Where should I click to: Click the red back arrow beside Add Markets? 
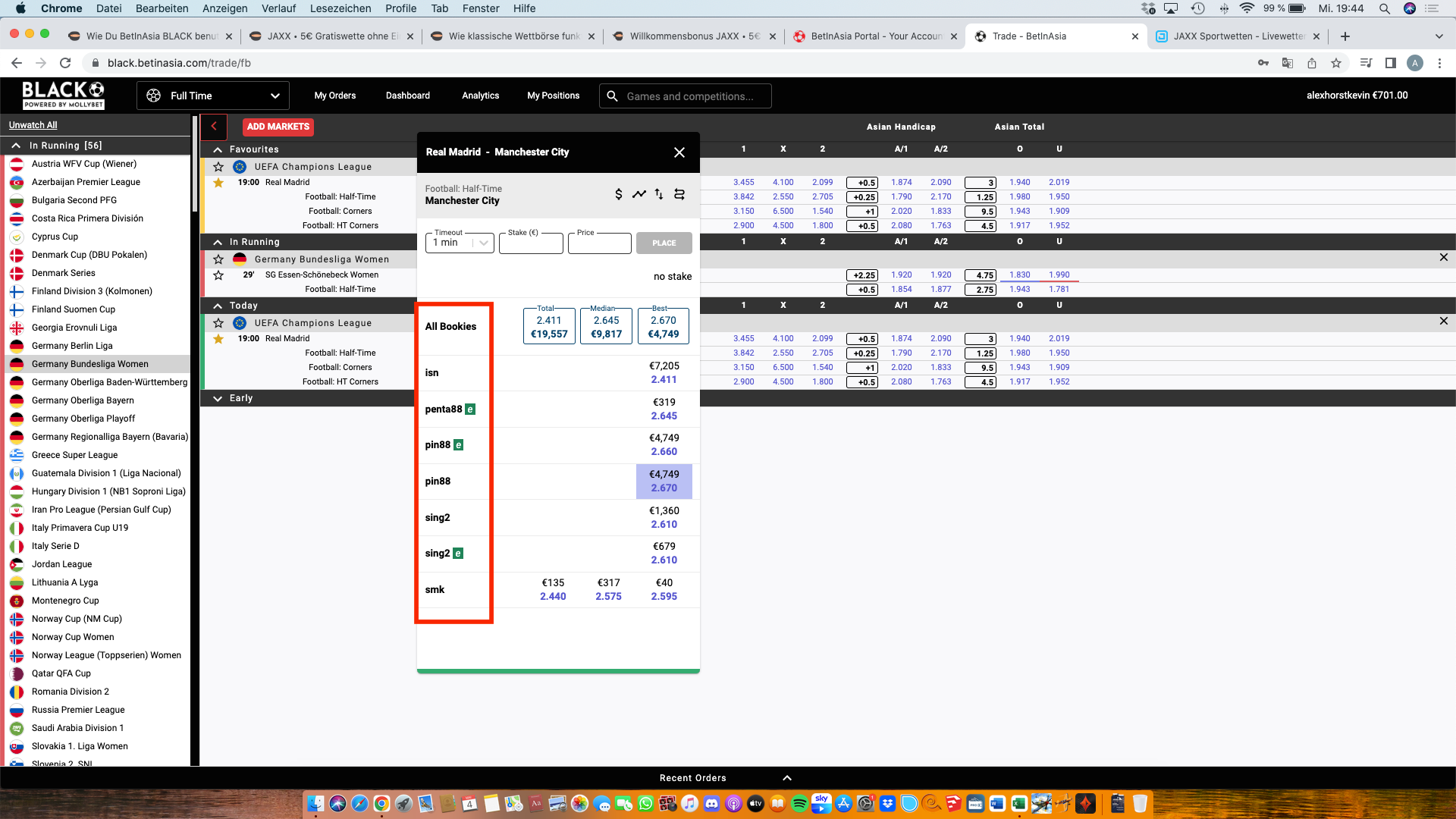coord(215,127)
